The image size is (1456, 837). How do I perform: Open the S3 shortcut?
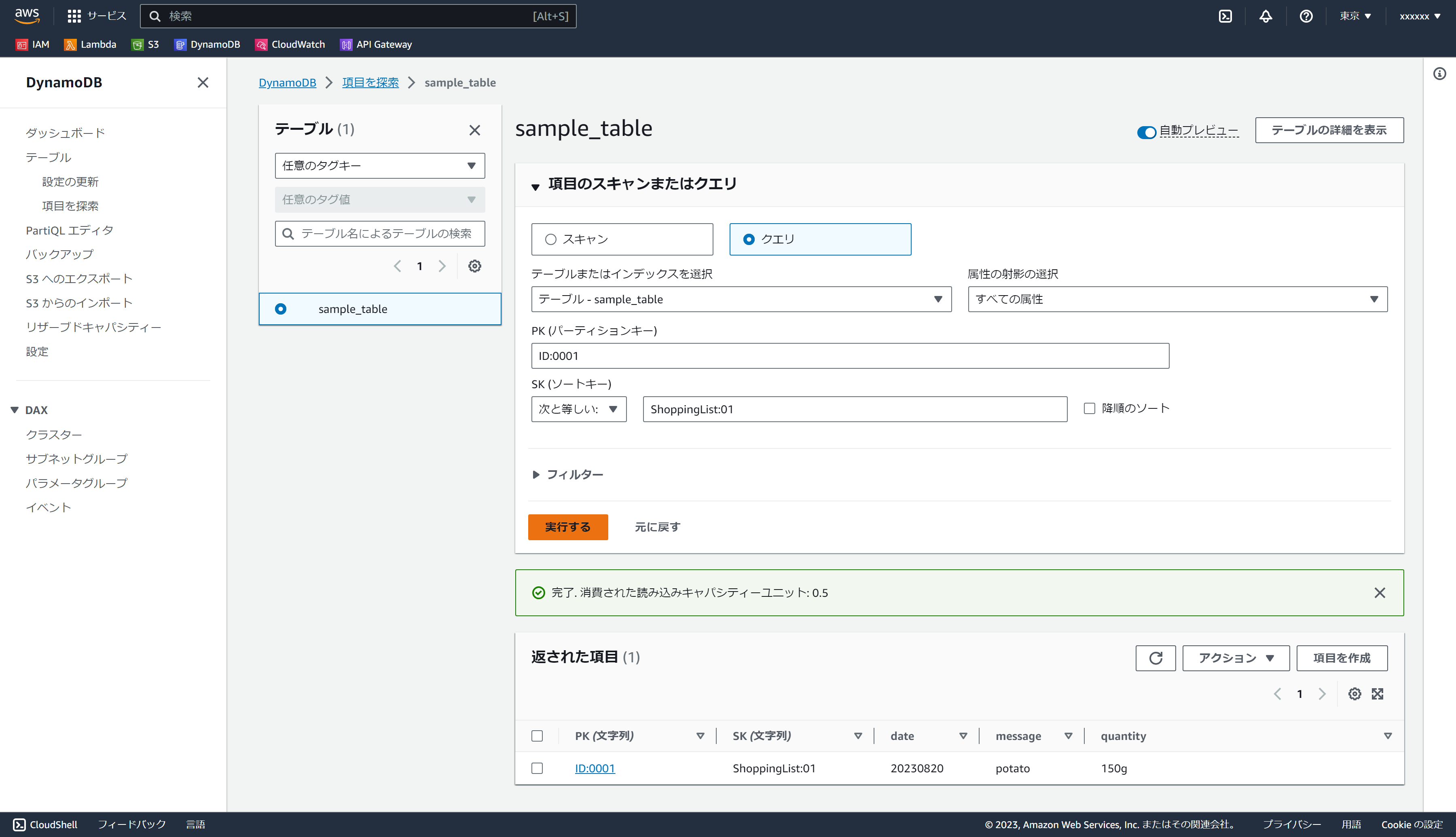(145, 44)
